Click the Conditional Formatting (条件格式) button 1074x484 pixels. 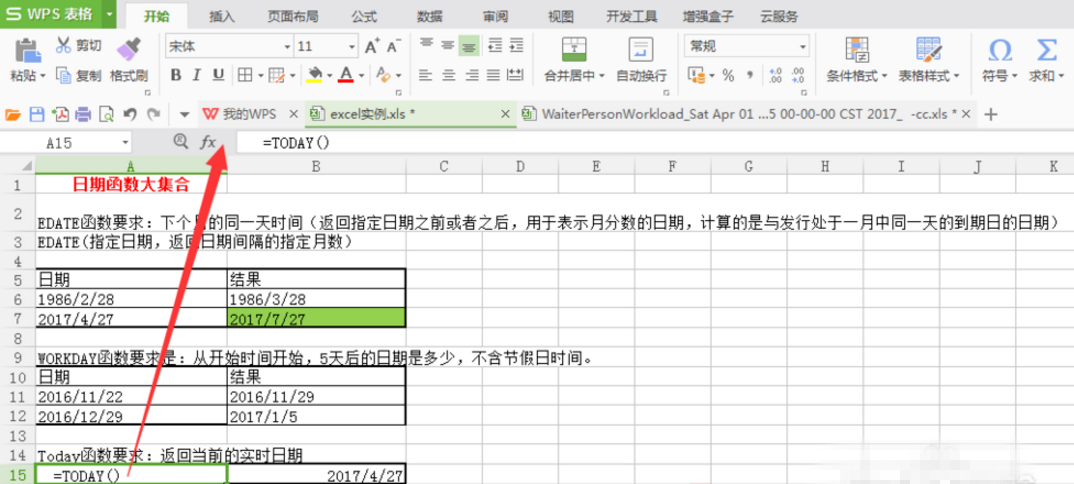(856, 60)
